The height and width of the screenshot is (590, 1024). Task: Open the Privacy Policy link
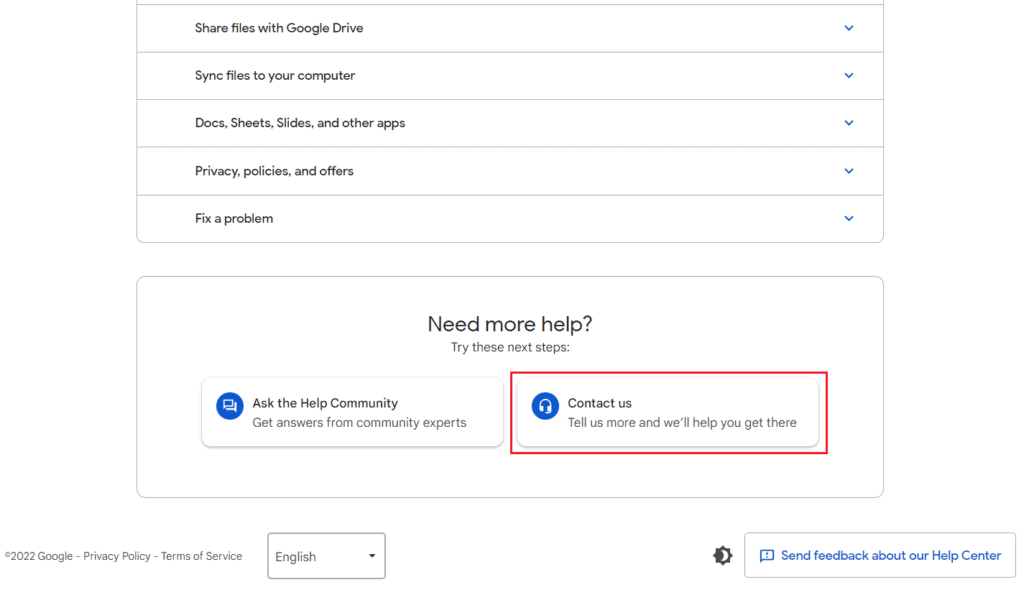117,556
